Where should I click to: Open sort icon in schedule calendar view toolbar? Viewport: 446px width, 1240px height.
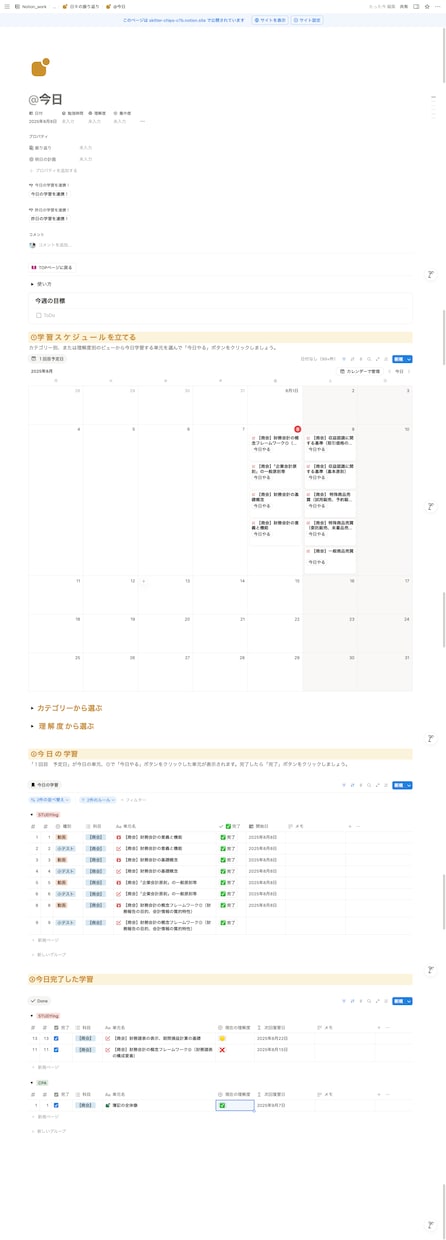(353, 359)
